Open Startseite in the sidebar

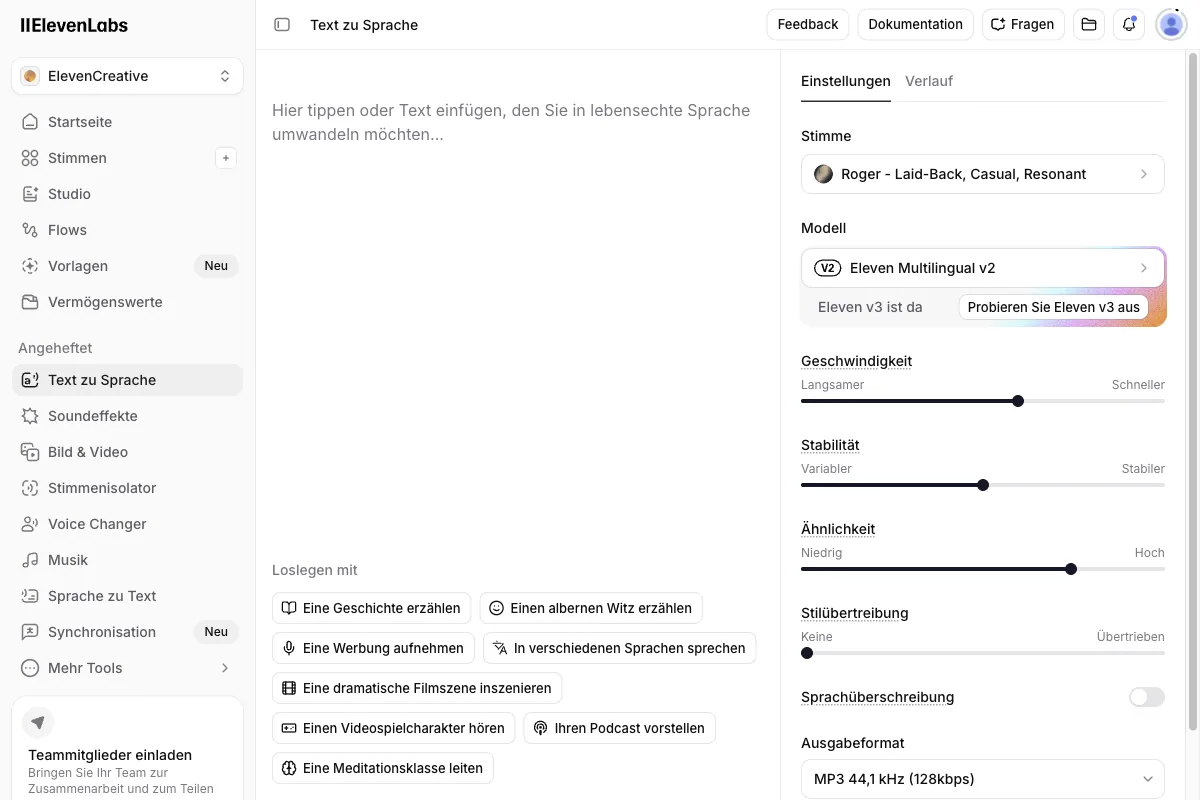pos(127,122)
